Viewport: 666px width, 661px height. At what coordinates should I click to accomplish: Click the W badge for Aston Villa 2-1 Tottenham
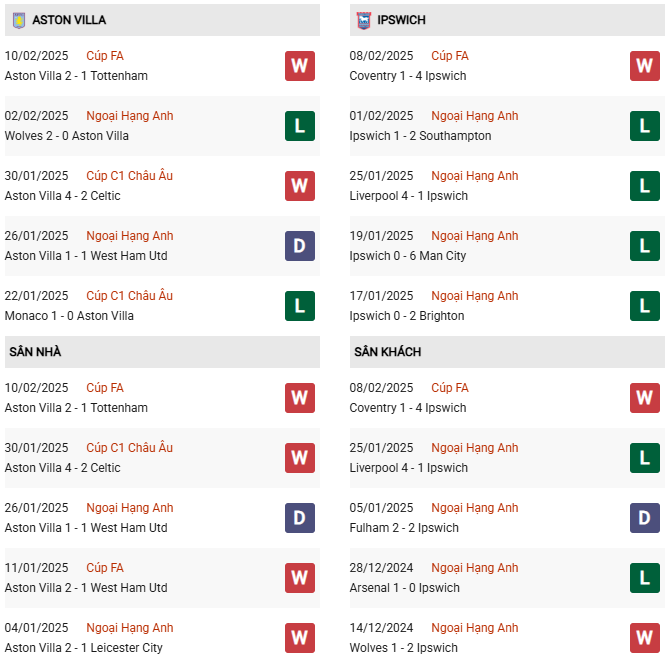click(x=299, y=66)
